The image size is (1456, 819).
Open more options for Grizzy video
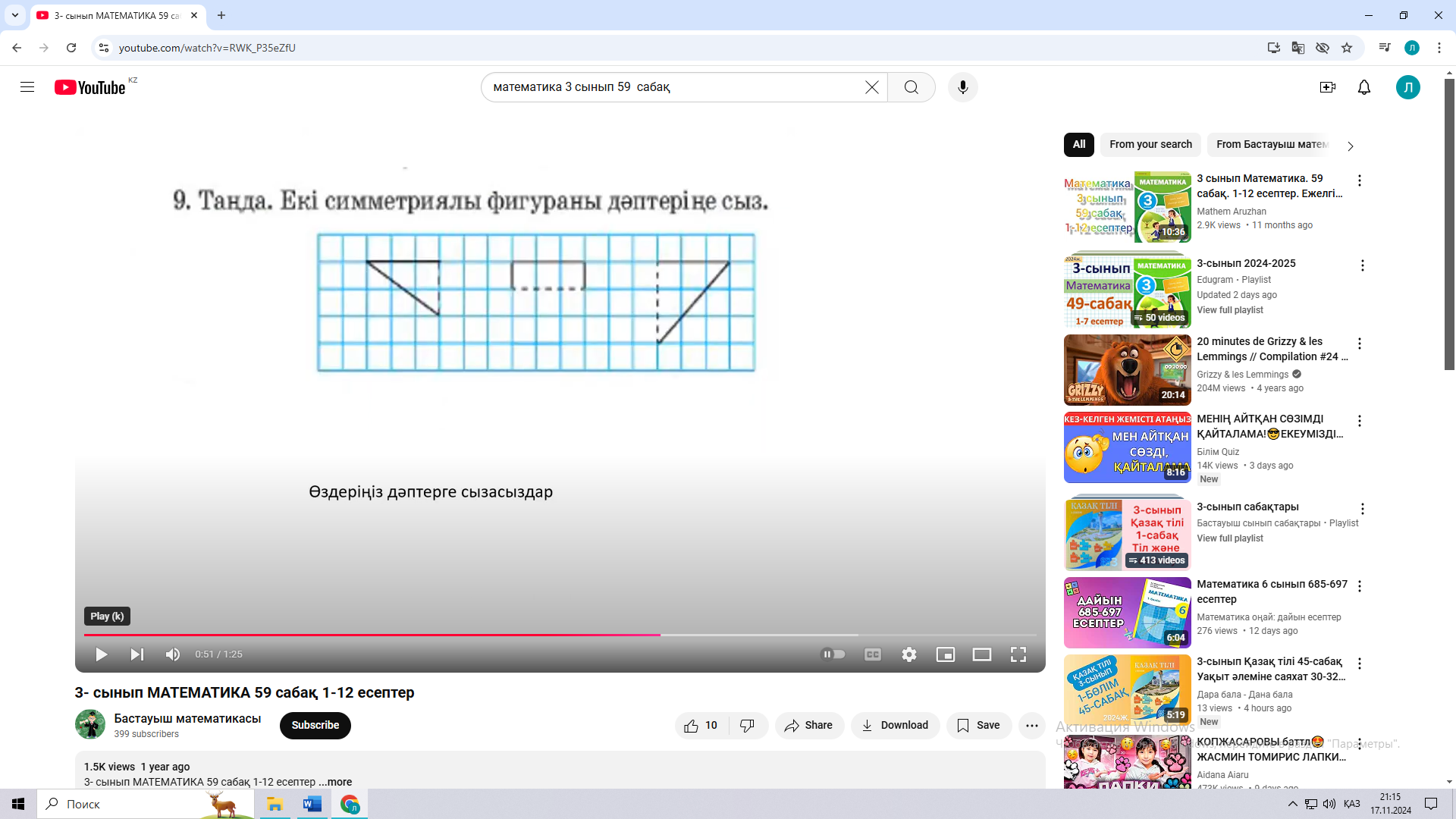pos(1359,344)
